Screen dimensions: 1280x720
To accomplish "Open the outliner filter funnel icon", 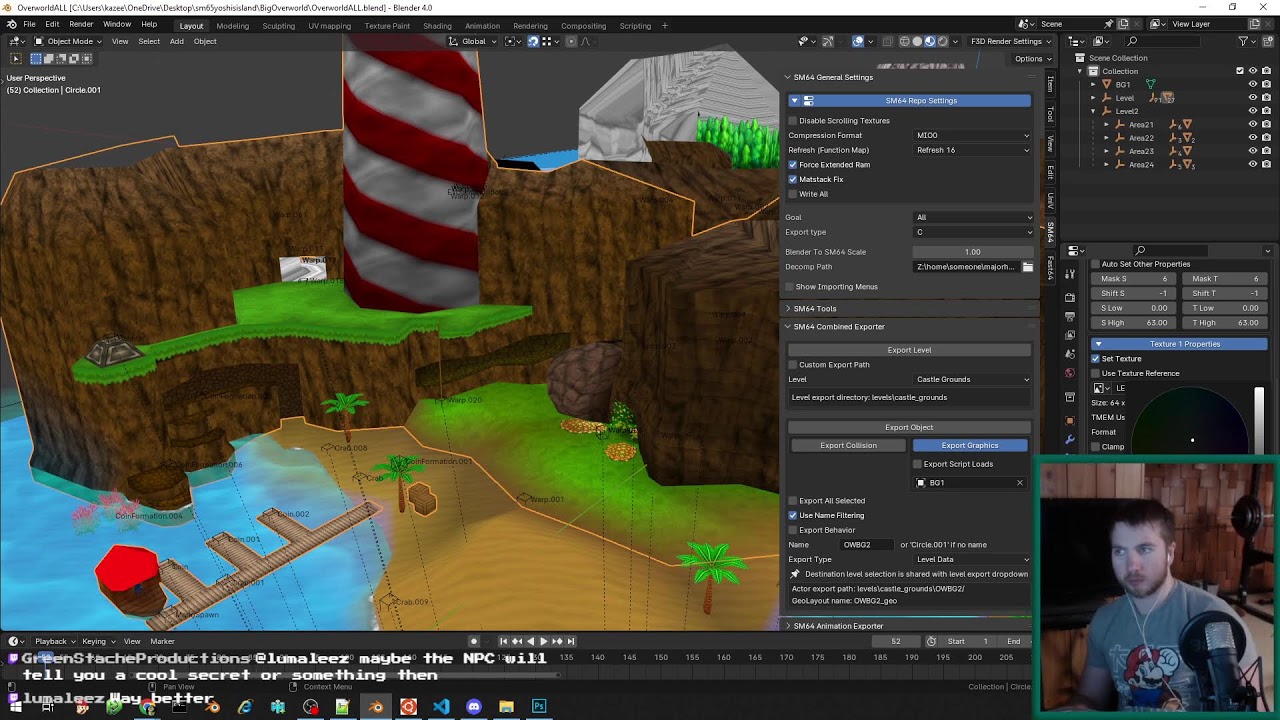I will coord(1244,41).
